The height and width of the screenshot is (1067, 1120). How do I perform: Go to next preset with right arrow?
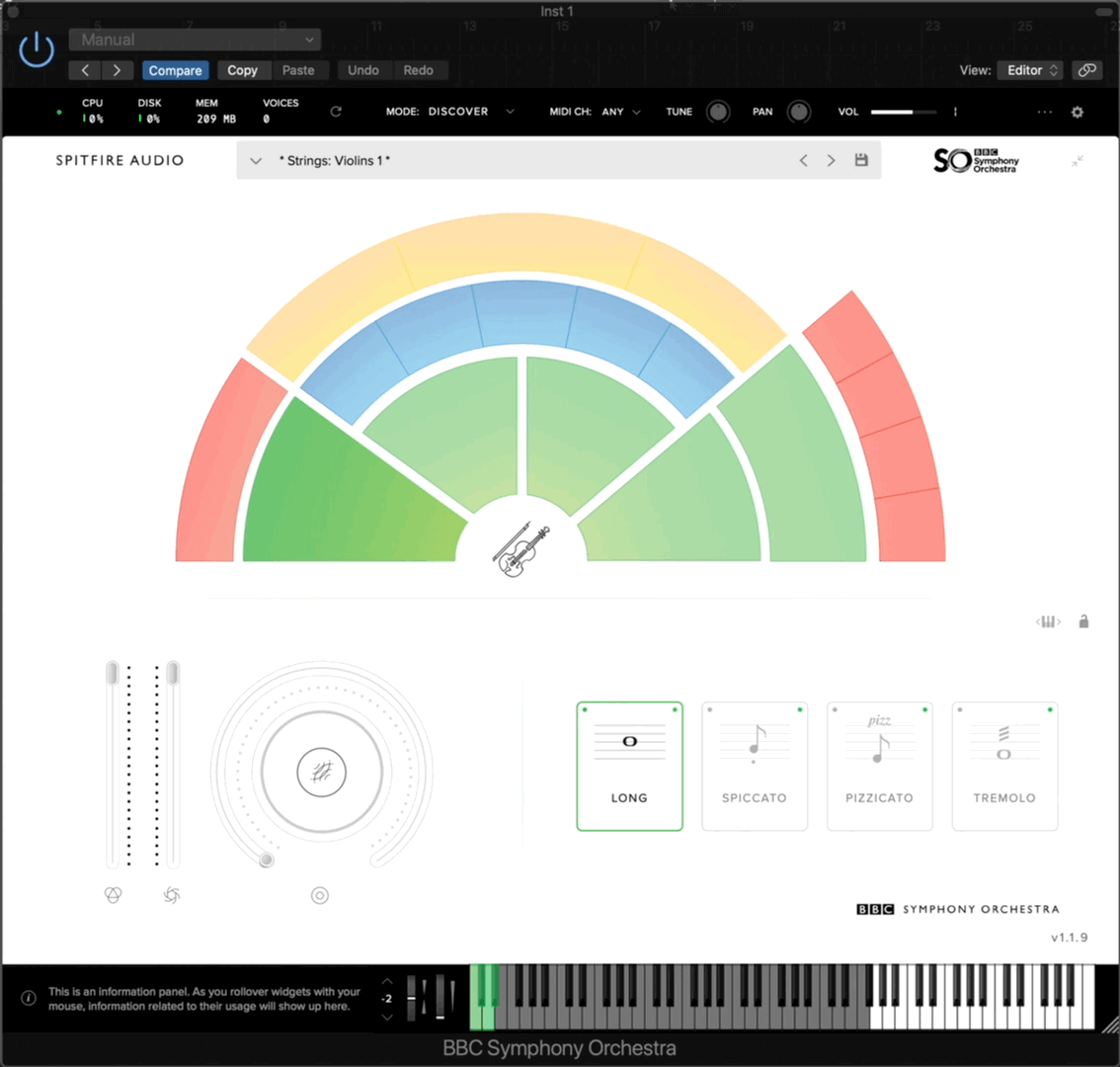pos(118,70)
